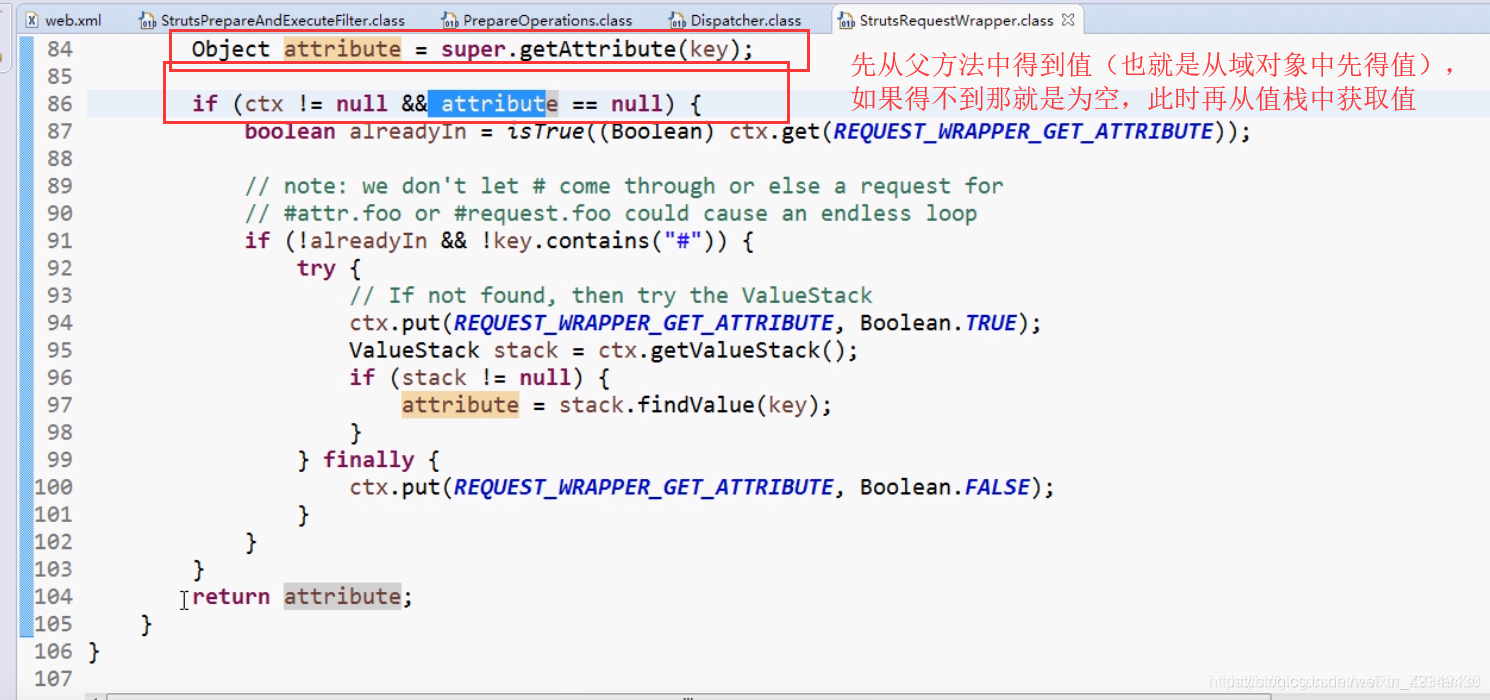Click line number 107 in the gutter
Image resolution: width=1490 pixels, height=700 pixels.
(54, 678)
